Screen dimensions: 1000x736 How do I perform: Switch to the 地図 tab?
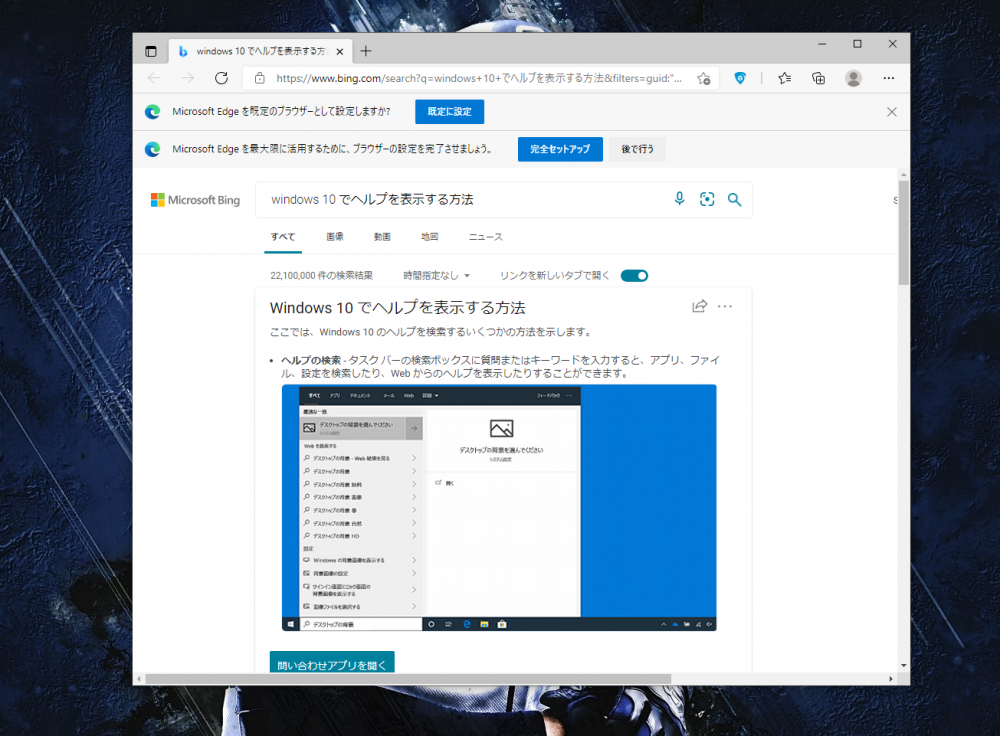[x=430, y=237]
